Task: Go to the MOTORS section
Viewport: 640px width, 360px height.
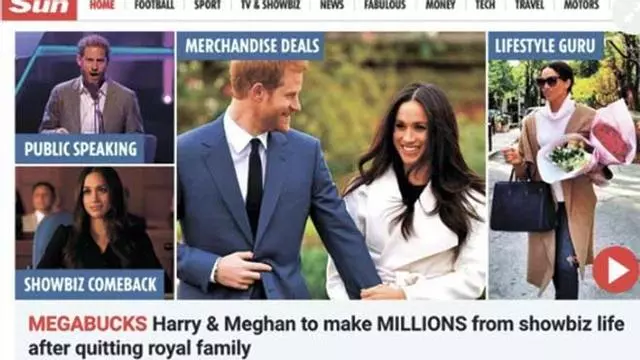Action: tap(581, 5)
